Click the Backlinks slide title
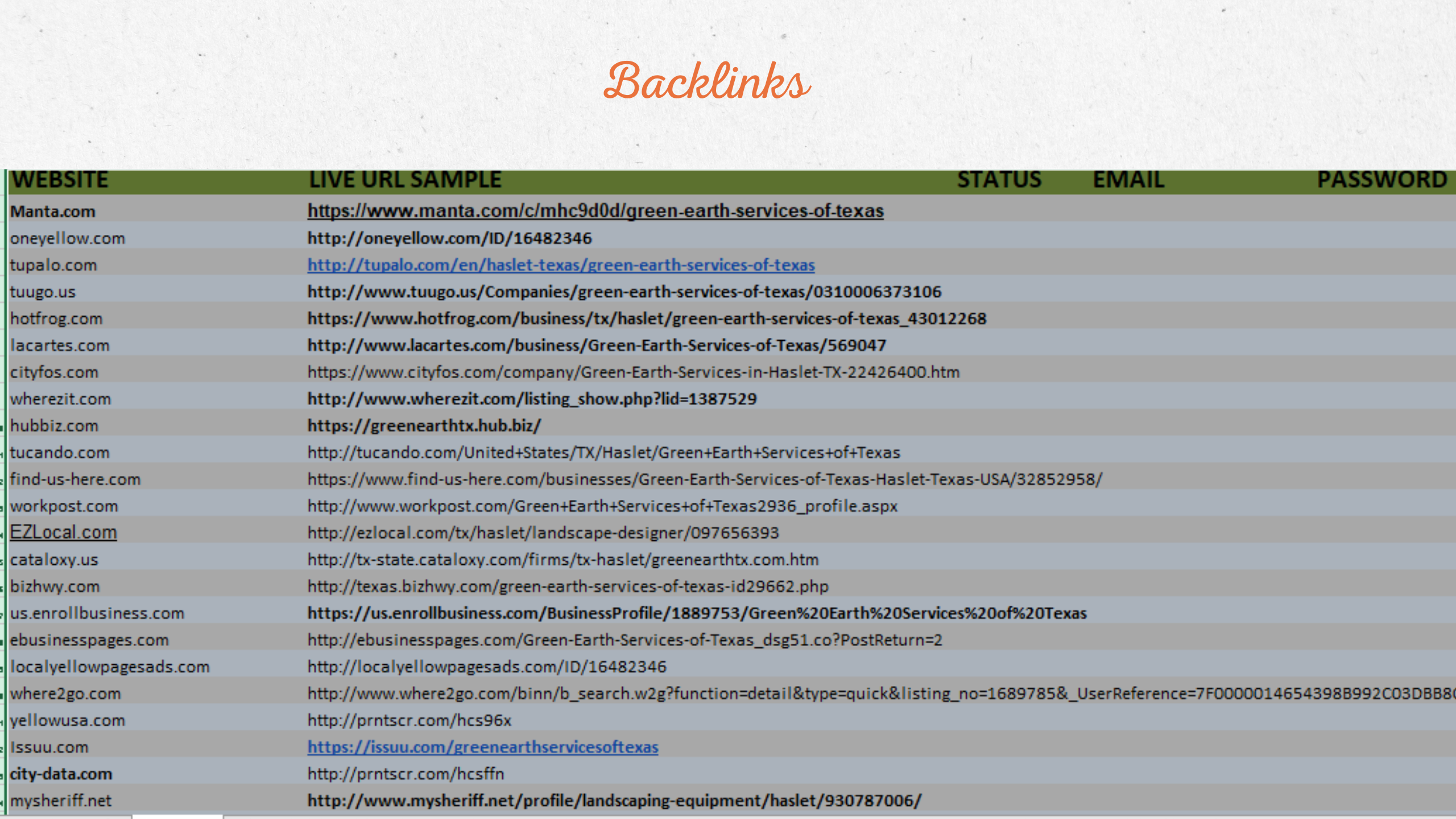1456x819 pixels. [x=706, y=82]
